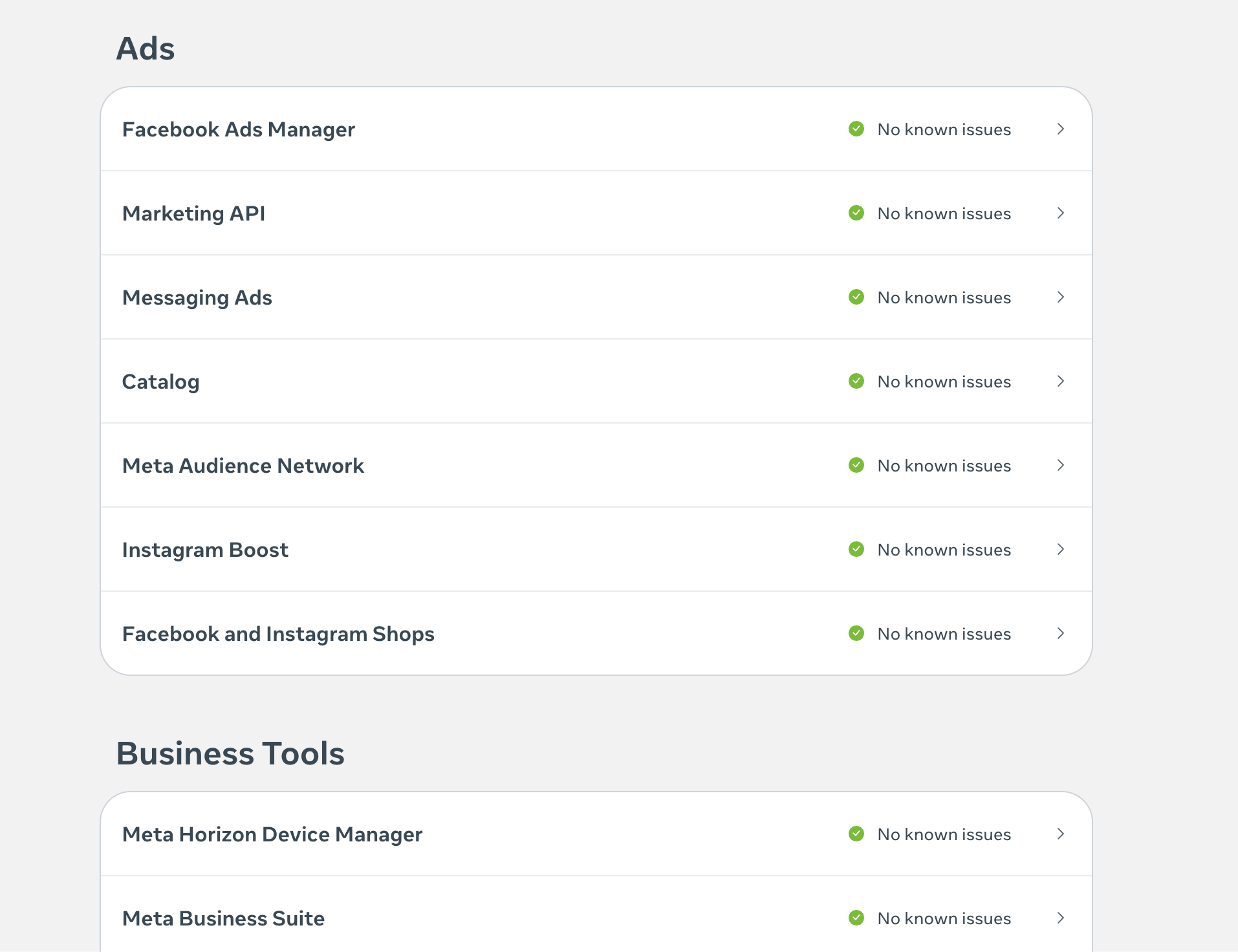The image size is (1238, 952).
Task: Click green check for Meta Audience Network
Action: (x=856, y=465)
